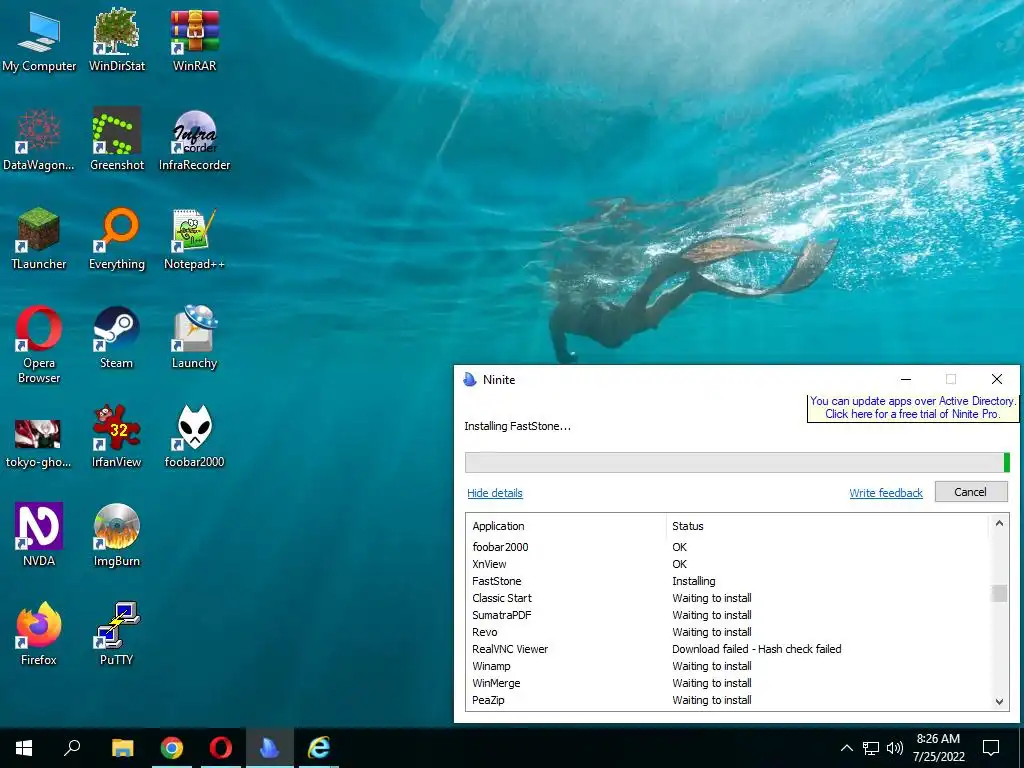Launch Steam from the desktop
The width and height of the screenshot is (1024, 768).
[116, 338]
